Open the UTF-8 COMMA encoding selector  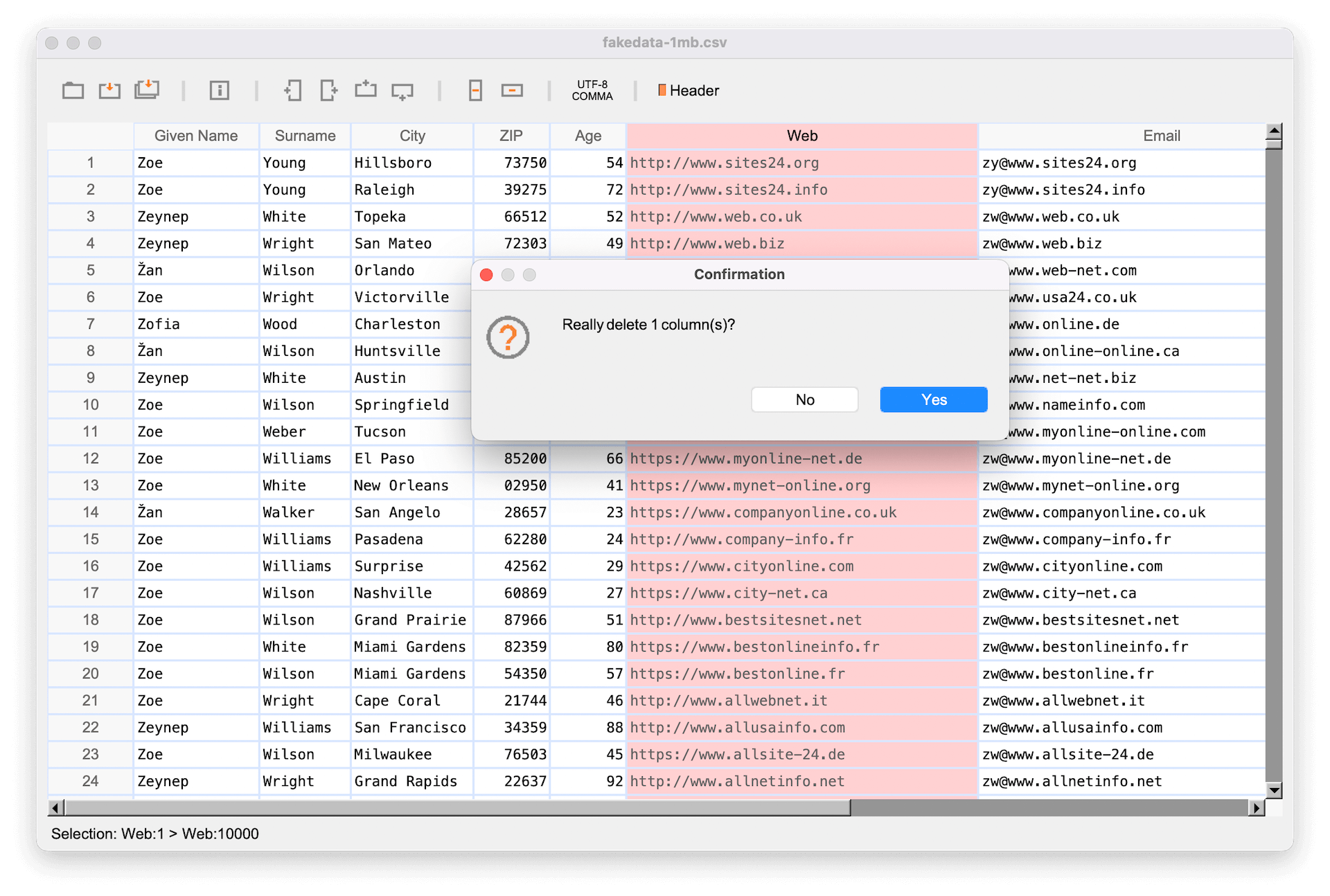(592, 91)
